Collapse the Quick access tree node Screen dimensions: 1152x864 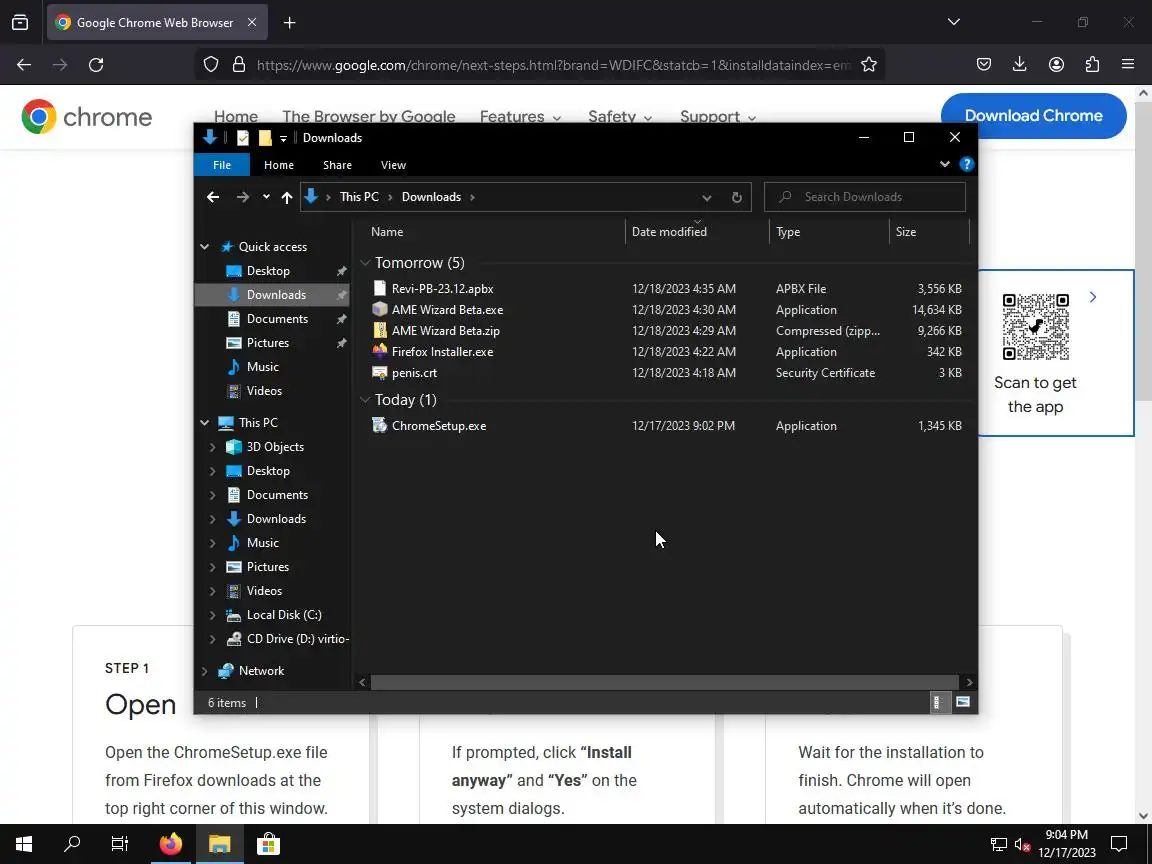pos(205,247)
